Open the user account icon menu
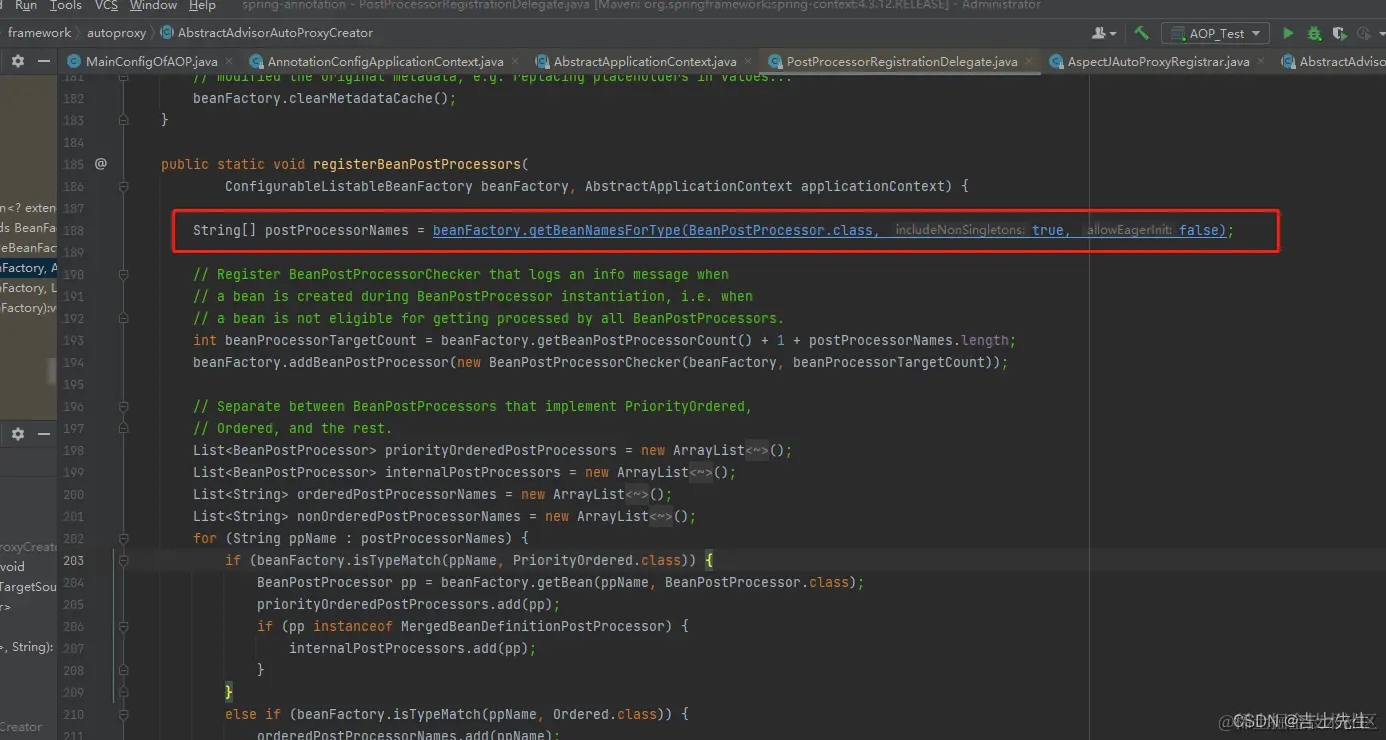Image resolution: width=1386 pixels, height=740 pixels. pyautogui.click(x=1105, y=33)
